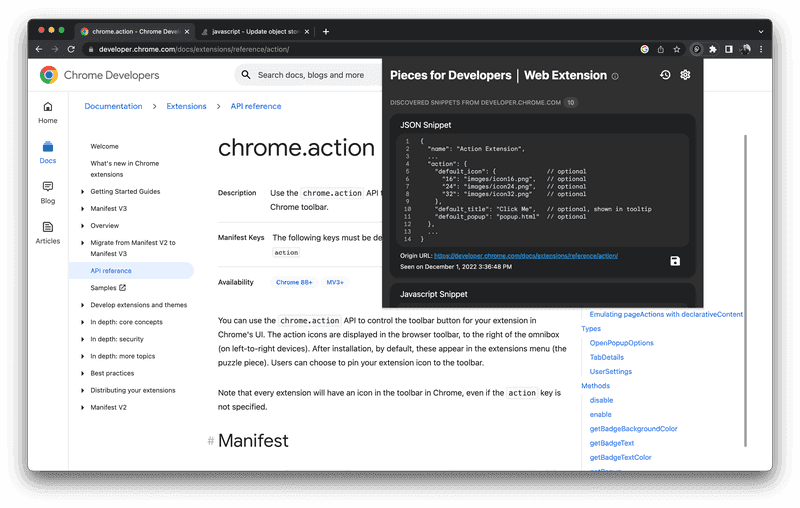Click the MV3+ availability badge

click(x=335, y=282)
